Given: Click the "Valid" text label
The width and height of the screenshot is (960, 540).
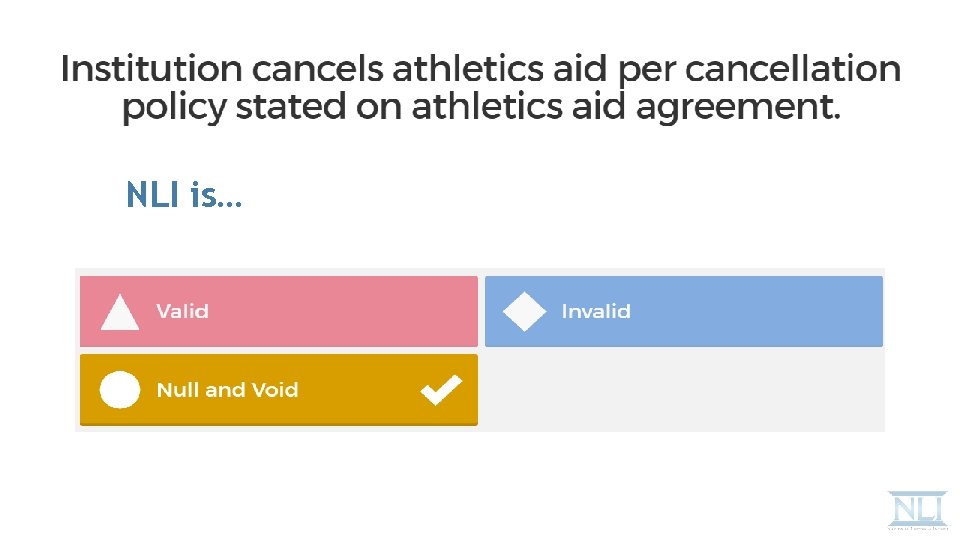Looking at the screenshot, I should point(182,311).
